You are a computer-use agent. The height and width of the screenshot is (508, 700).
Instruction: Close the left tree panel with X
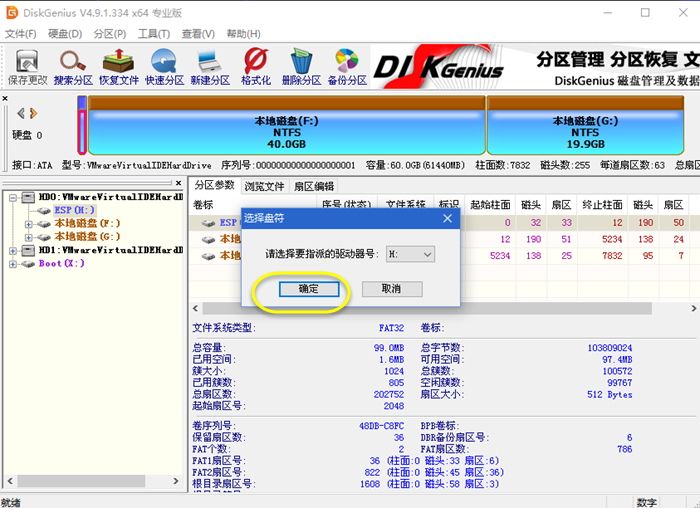tap(179, 183)
